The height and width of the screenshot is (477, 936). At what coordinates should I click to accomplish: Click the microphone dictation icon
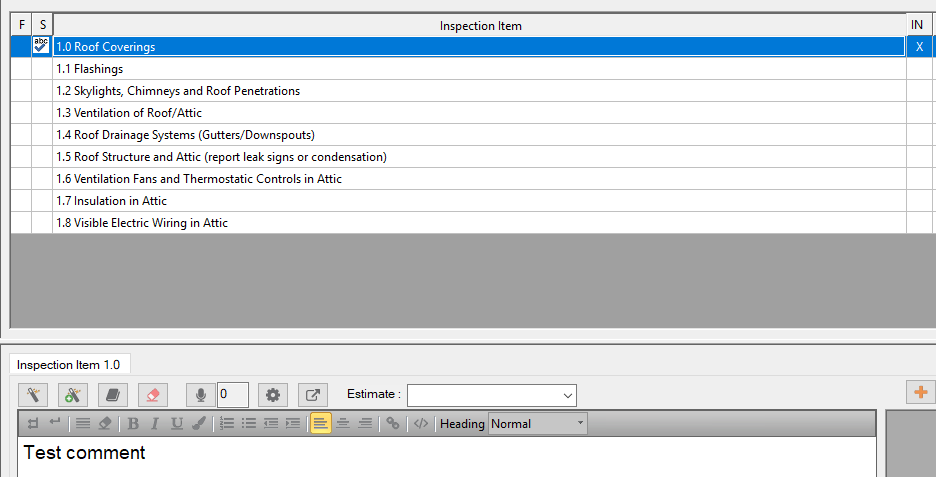[x=201, y=395]
